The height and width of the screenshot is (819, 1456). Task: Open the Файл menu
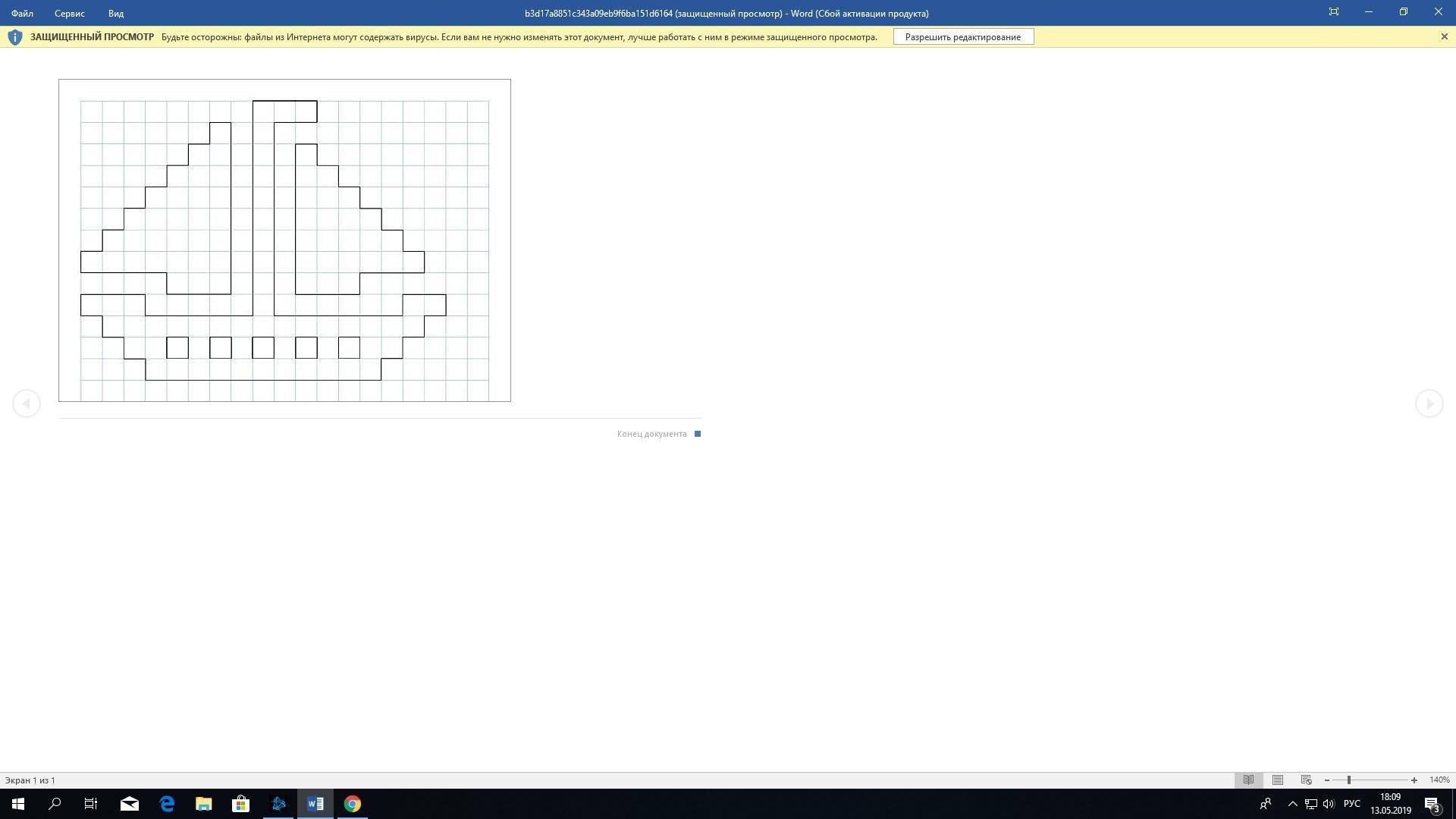[x=22, y=13]
